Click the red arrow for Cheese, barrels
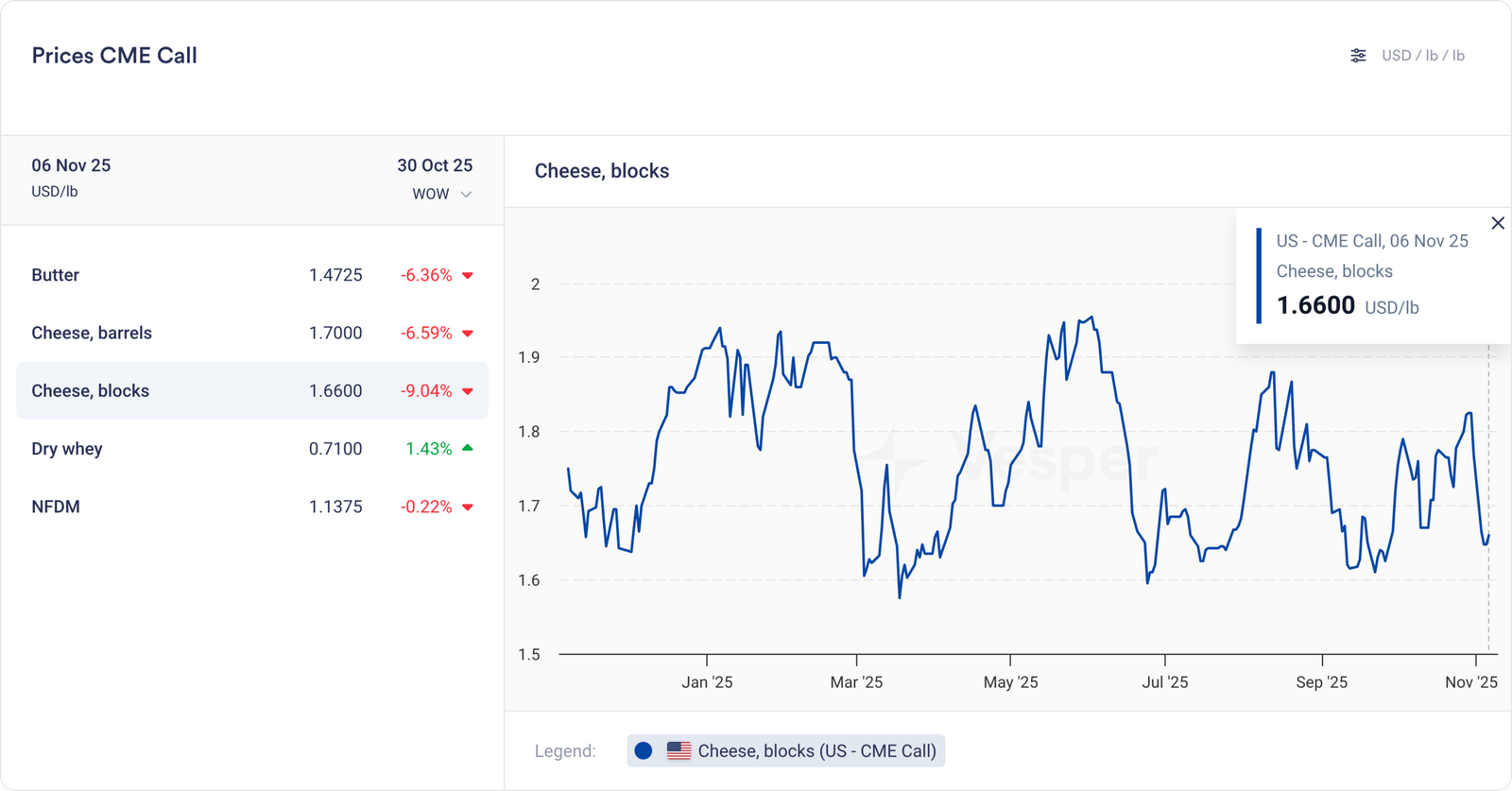 click(467, 334)
